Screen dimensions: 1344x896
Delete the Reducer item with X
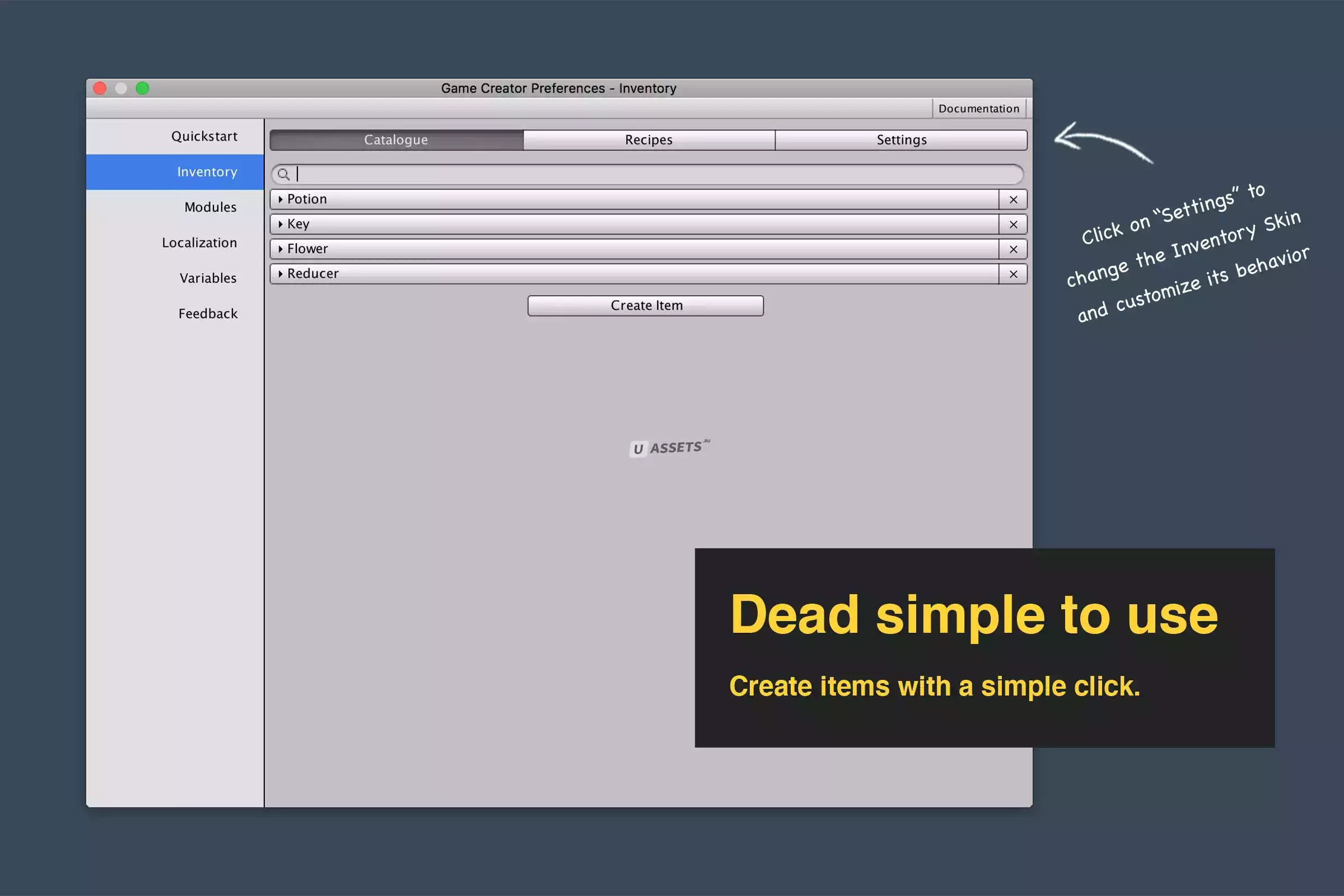point(1013,274)
